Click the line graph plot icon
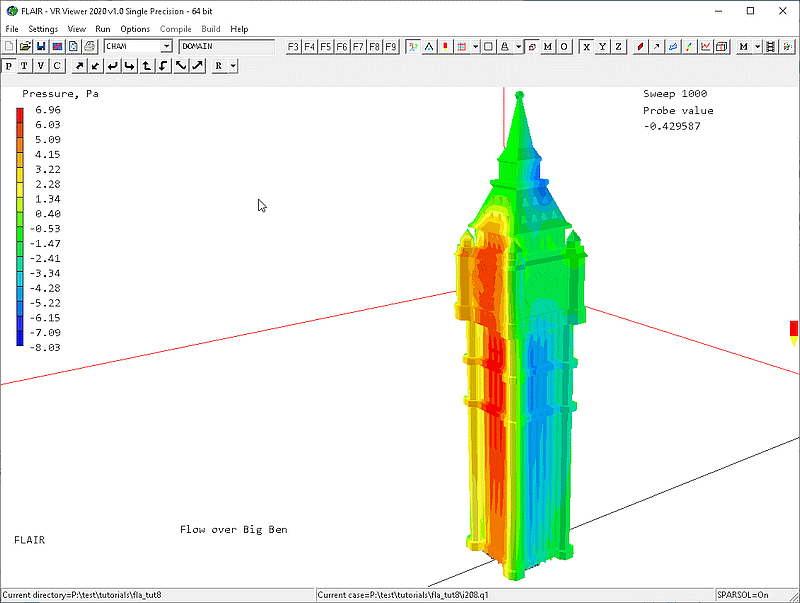 tap(706, 47)
